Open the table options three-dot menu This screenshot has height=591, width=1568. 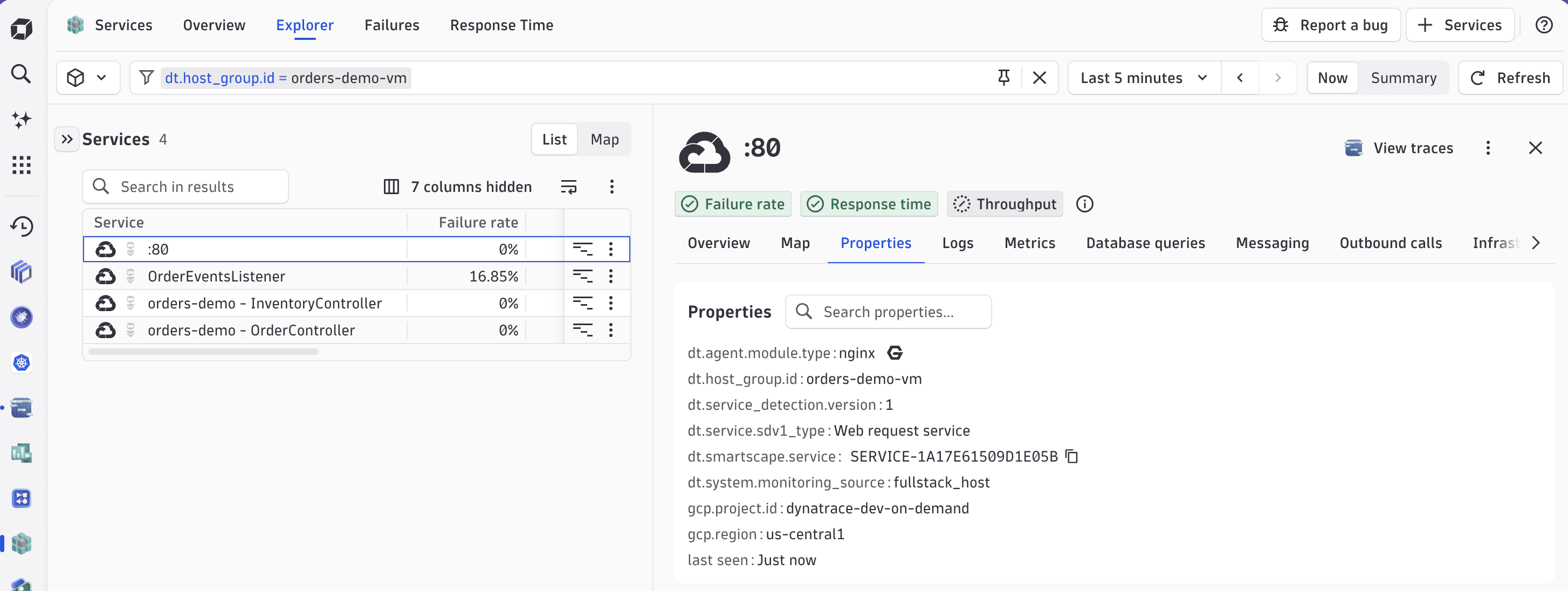[x=612, y=186]
